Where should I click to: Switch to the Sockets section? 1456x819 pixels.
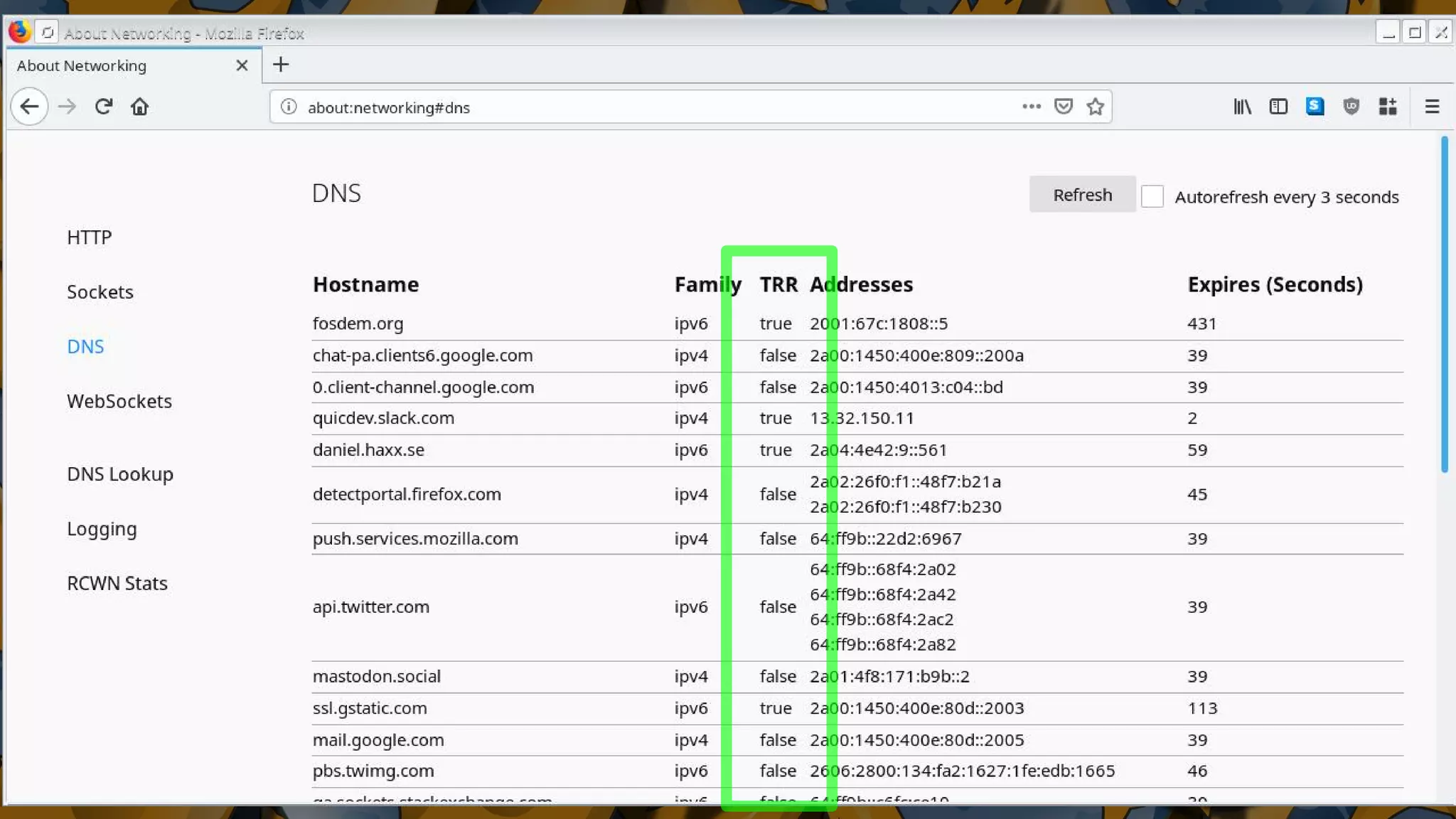pos(100,292)
